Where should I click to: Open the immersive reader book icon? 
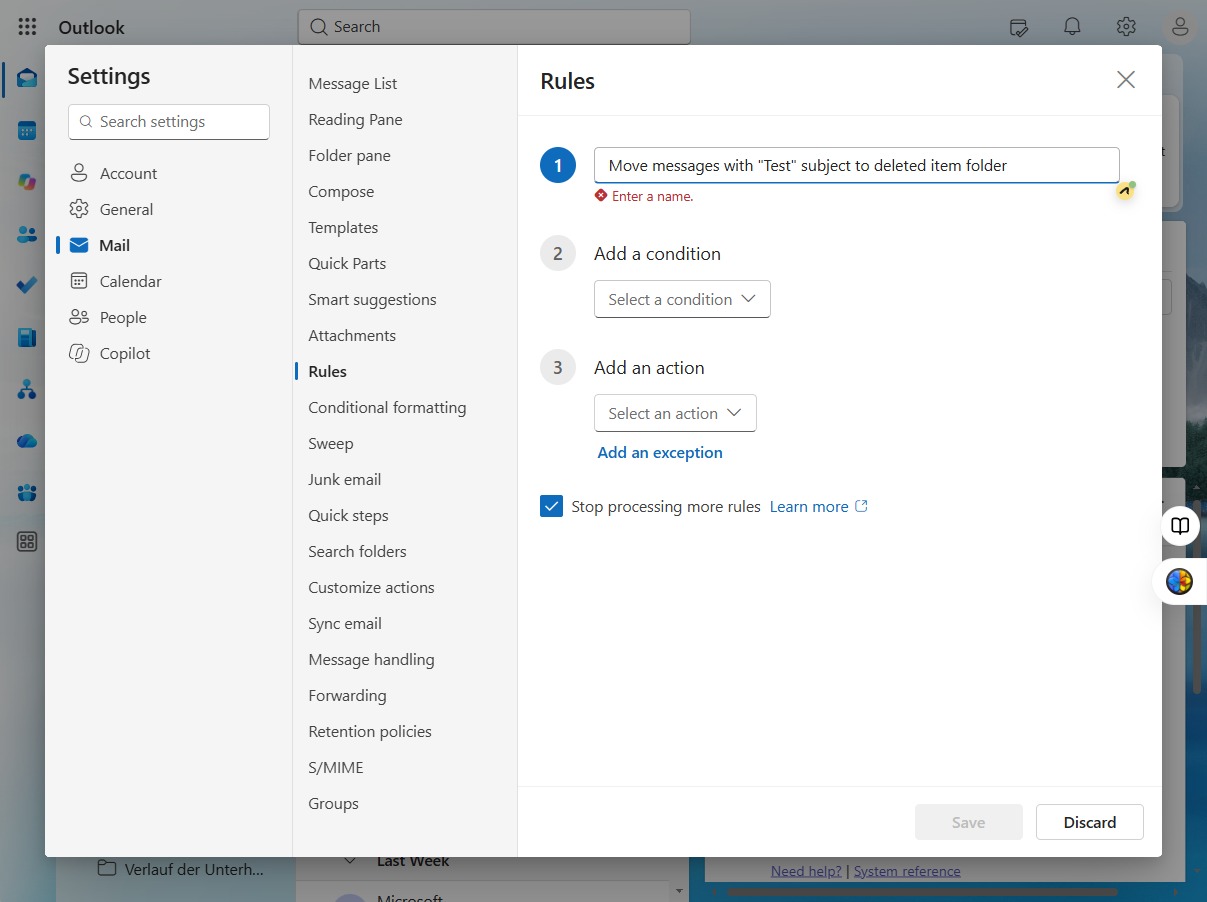point(1180,526)
